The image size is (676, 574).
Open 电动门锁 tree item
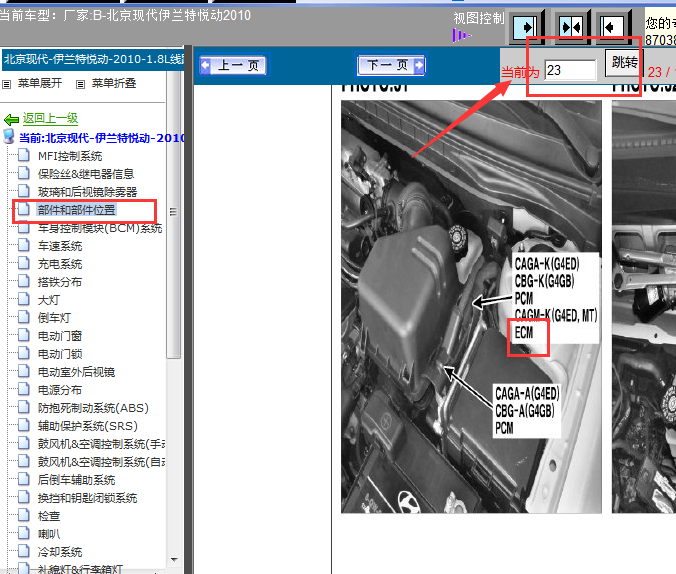pos(59,354)
